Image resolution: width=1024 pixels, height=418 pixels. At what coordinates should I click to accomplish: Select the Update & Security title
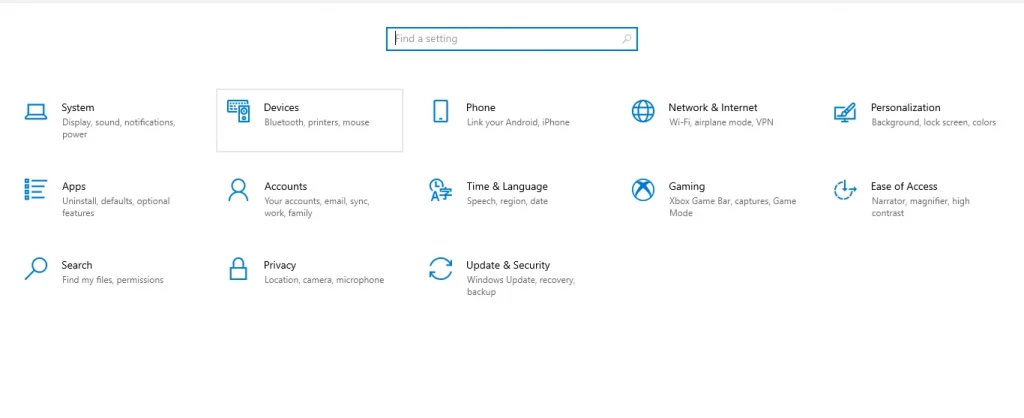tap(508, 265)
